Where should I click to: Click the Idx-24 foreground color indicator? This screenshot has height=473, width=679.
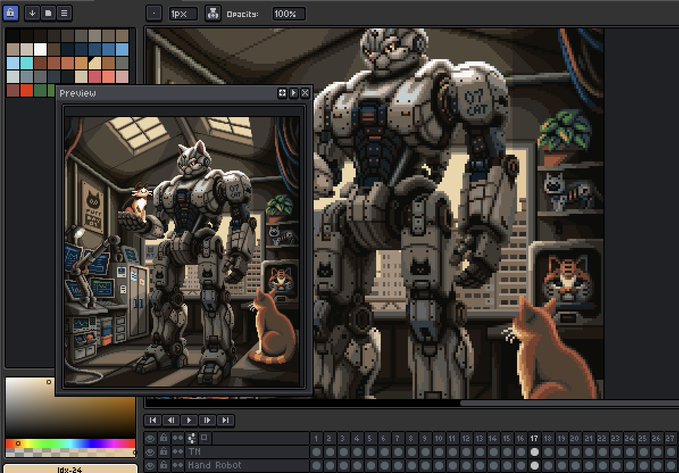pyautogui.click(x=70, y=469)
